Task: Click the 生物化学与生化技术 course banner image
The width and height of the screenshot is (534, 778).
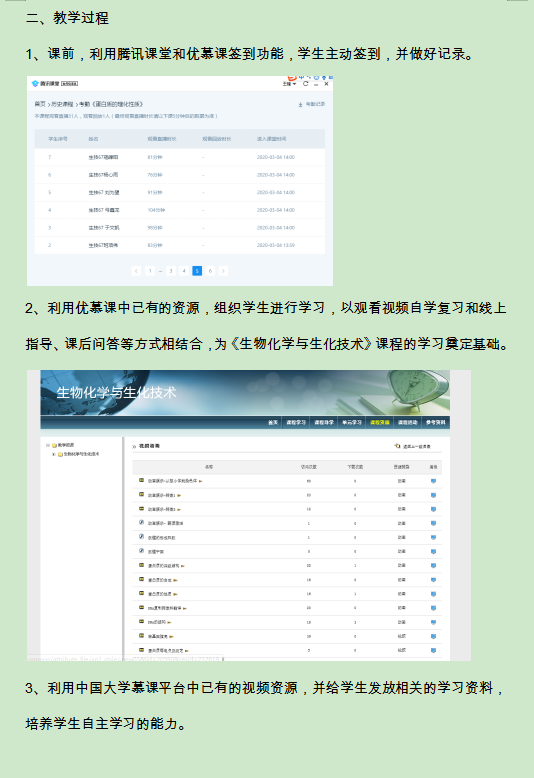Action: point(245,392)
